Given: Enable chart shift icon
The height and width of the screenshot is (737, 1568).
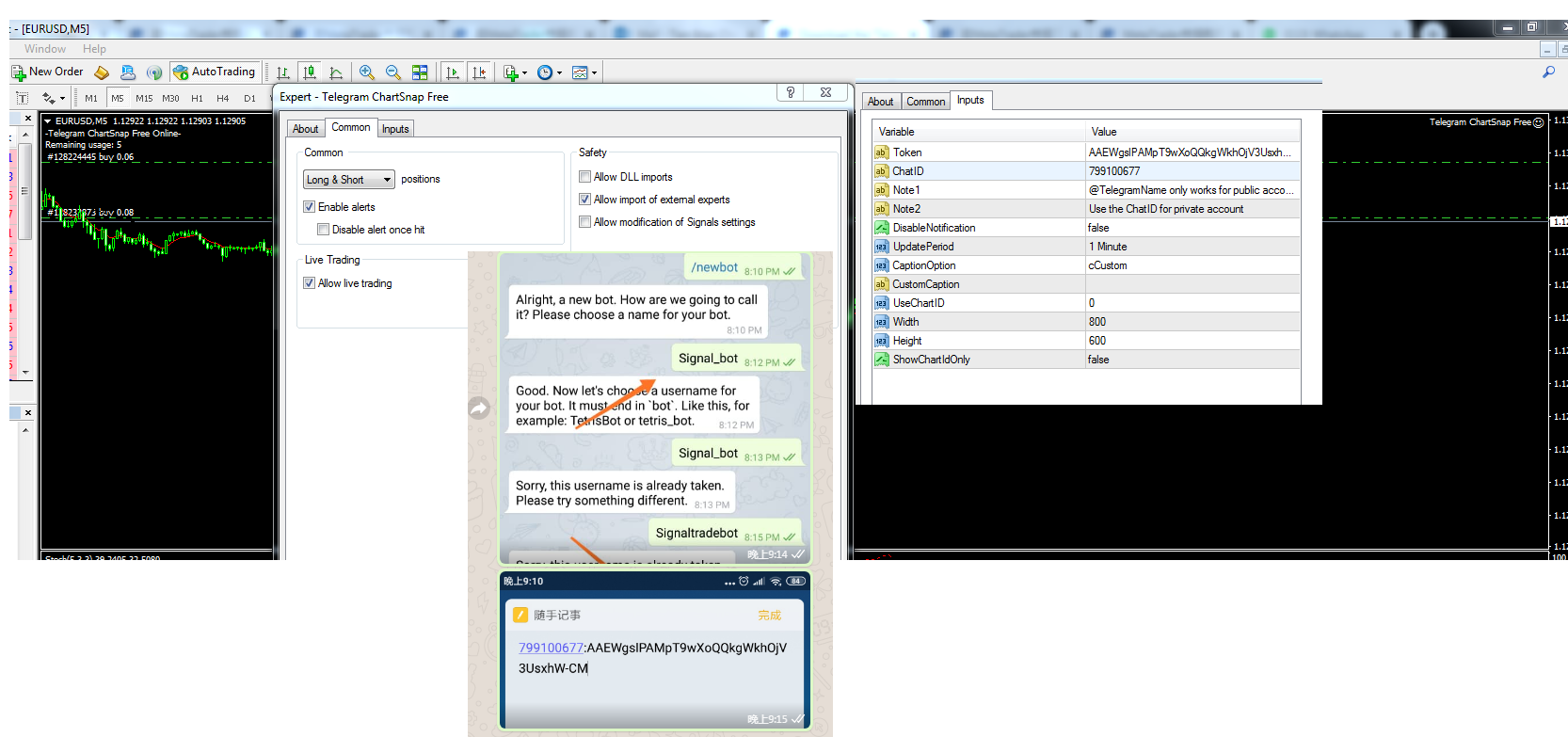Looking at the screenshot, I should click(x=479, y=72).
